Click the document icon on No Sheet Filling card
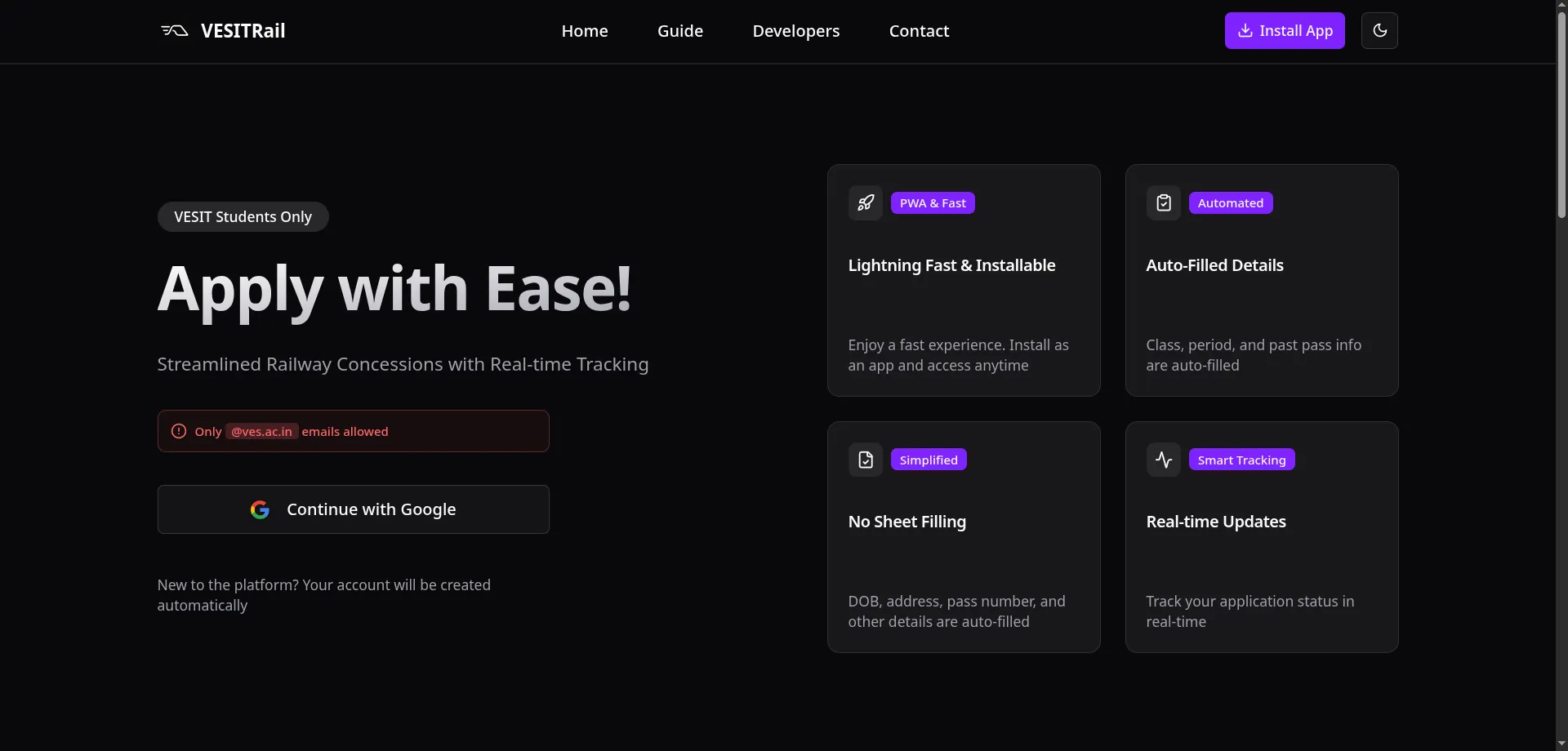1568x751 pixels. point(866,459)
